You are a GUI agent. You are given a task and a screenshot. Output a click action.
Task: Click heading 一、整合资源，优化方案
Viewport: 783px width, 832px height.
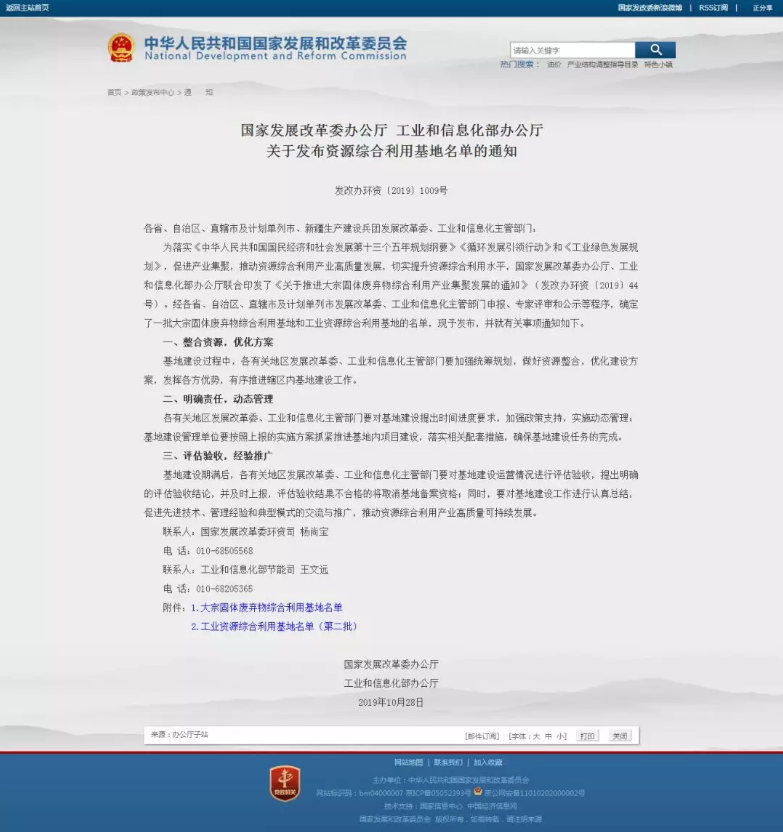coord(218,342)
